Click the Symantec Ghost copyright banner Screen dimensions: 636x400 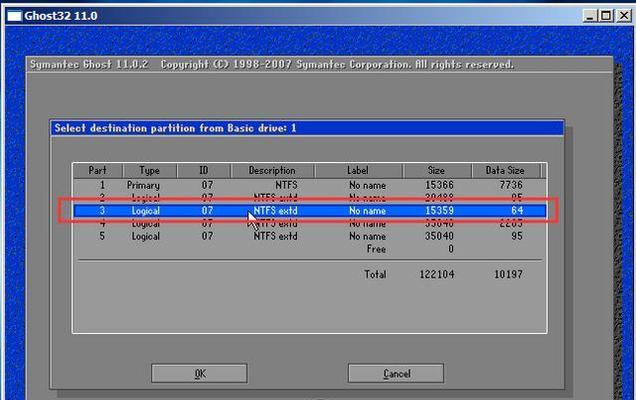(x=272, y=65)
